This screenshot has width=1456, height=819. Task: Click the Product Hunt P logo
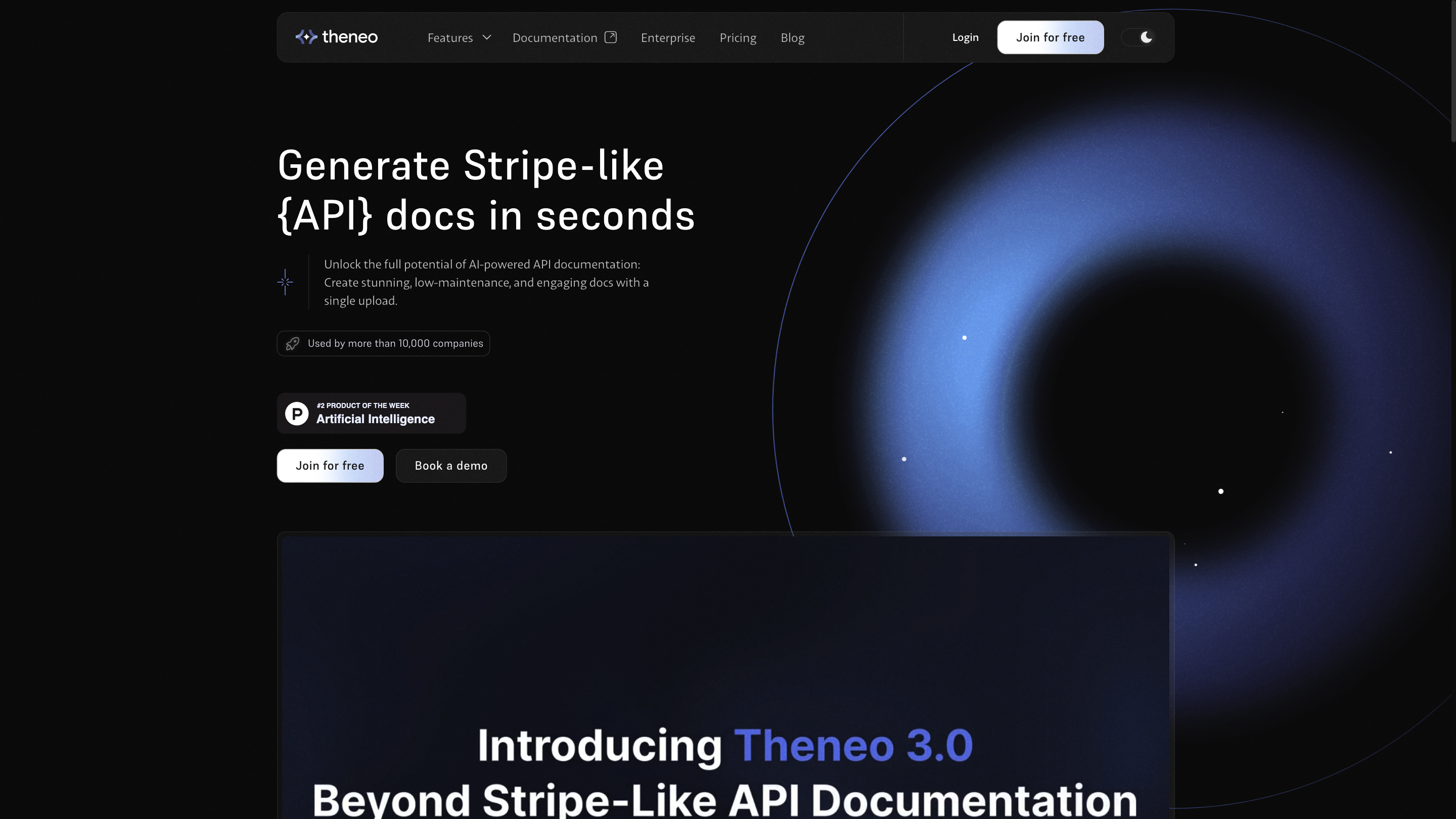pos(297,413)
